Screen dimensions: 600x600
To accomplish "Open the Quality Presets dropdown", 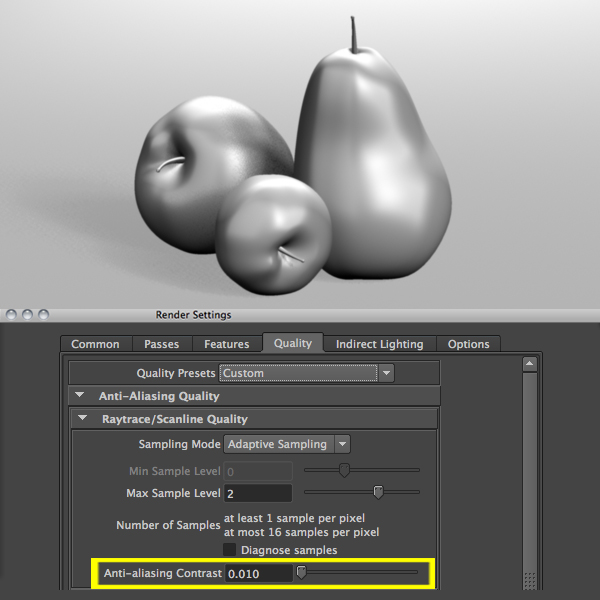I will click(307, 373).
